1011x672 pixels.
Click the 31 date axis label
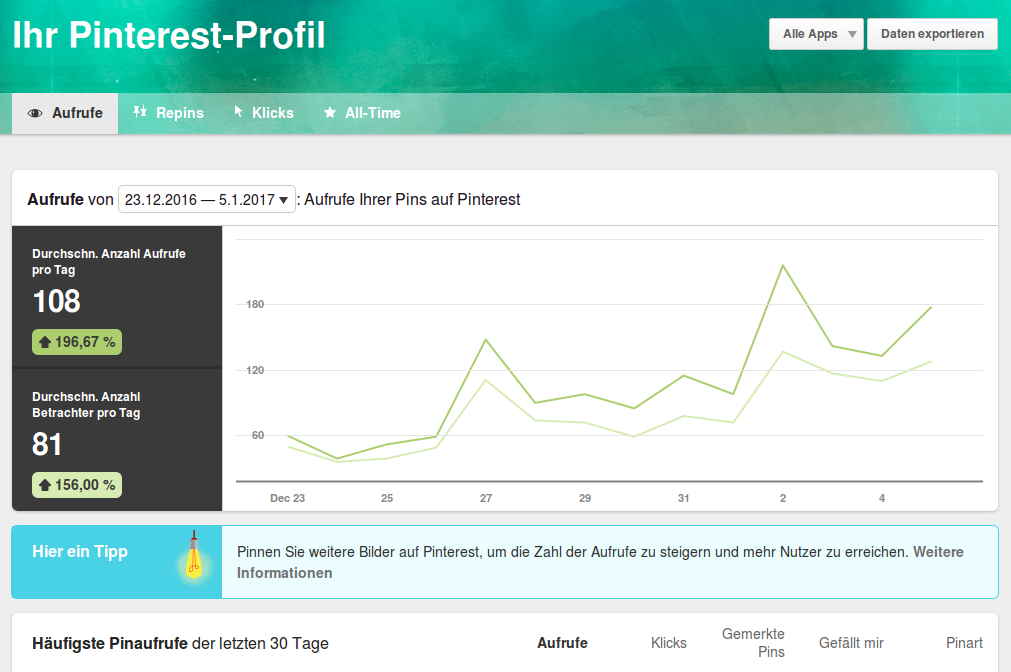point(683,498)
